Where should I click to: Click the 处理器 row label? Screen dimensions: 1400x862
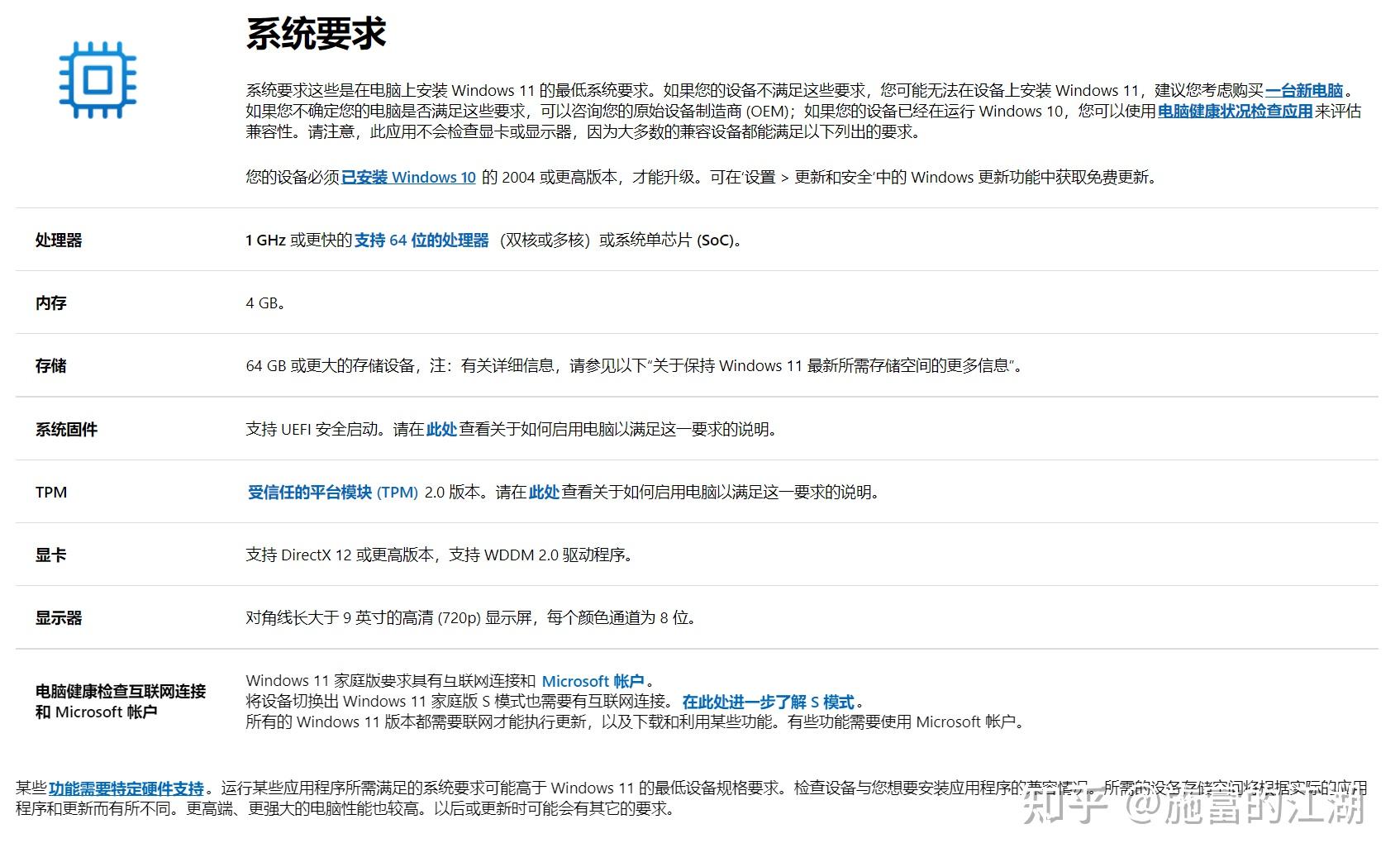coord(59,241)
